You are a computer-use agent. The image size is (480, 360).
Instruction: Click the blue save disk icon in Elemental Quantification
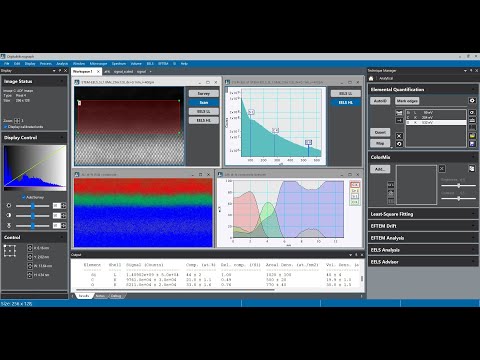472,144
